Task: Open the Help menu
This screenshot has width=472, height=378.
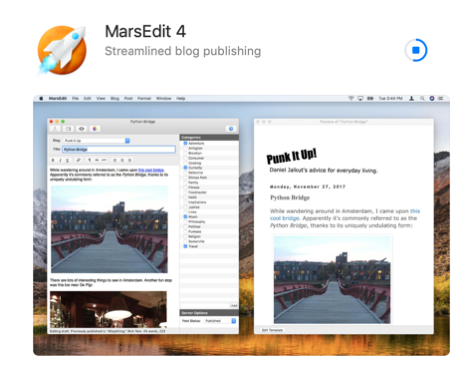Action: [181, 98]
